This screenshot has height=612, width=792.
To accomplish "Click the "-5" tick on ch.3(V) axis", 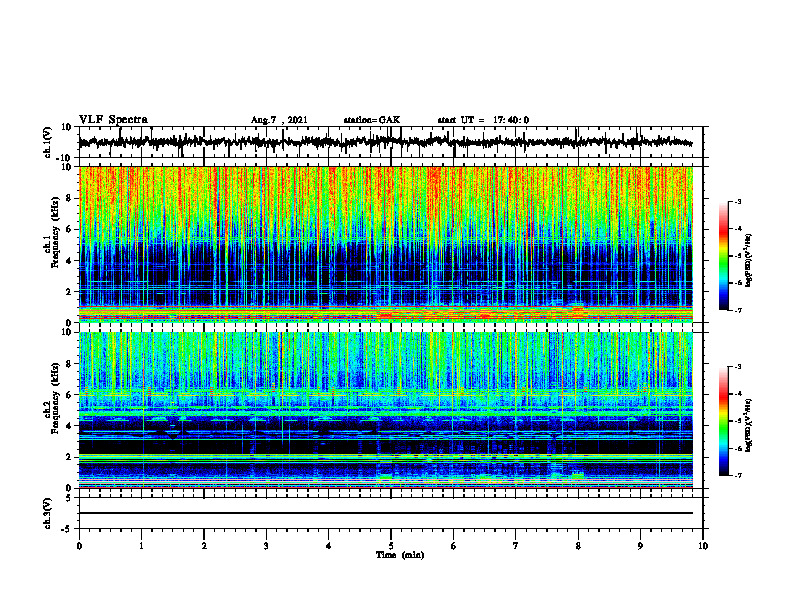I will [x=68, y=529].
